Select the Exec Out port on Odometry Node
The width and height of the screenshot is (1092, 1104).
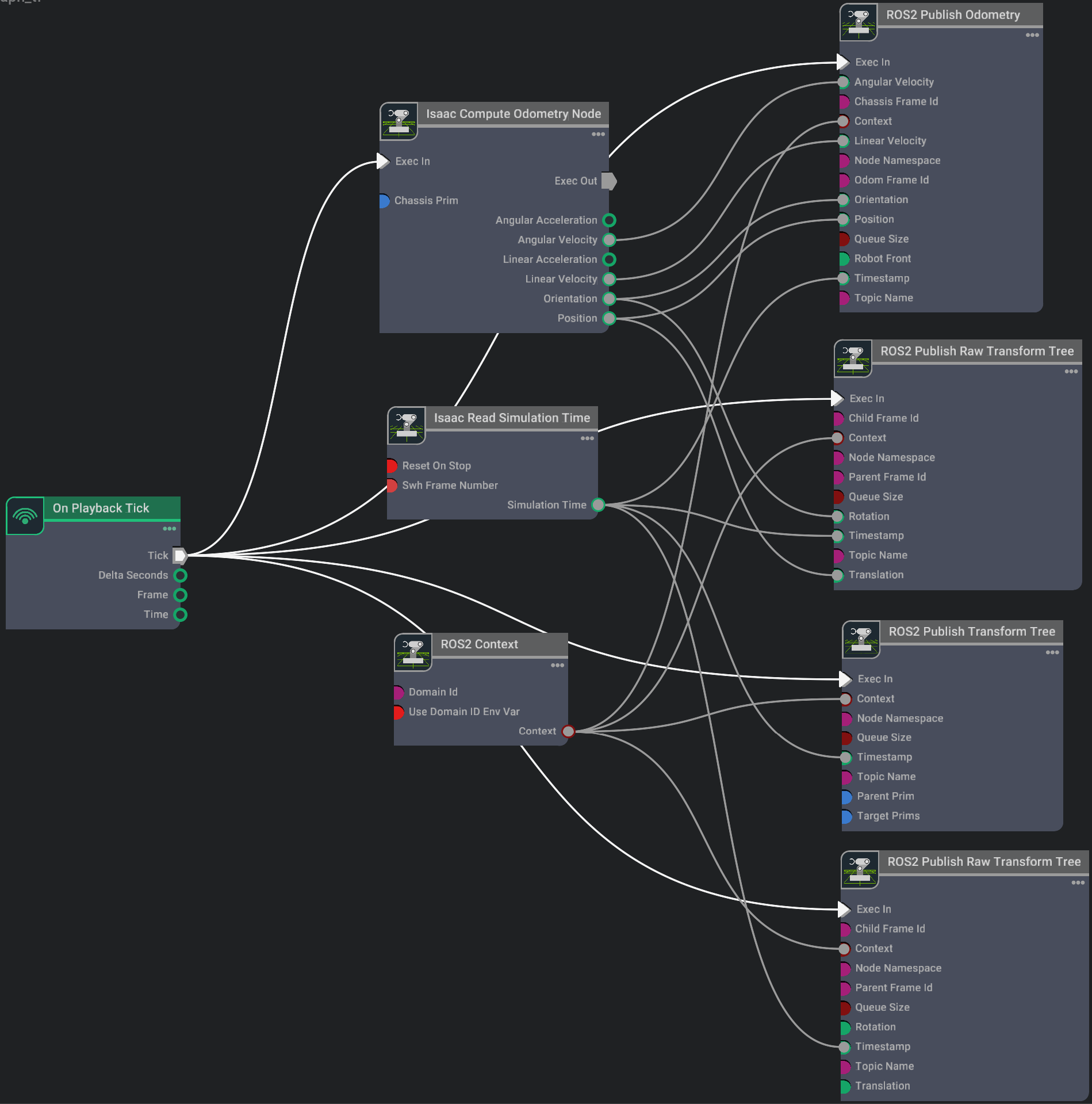pos(610,181)
